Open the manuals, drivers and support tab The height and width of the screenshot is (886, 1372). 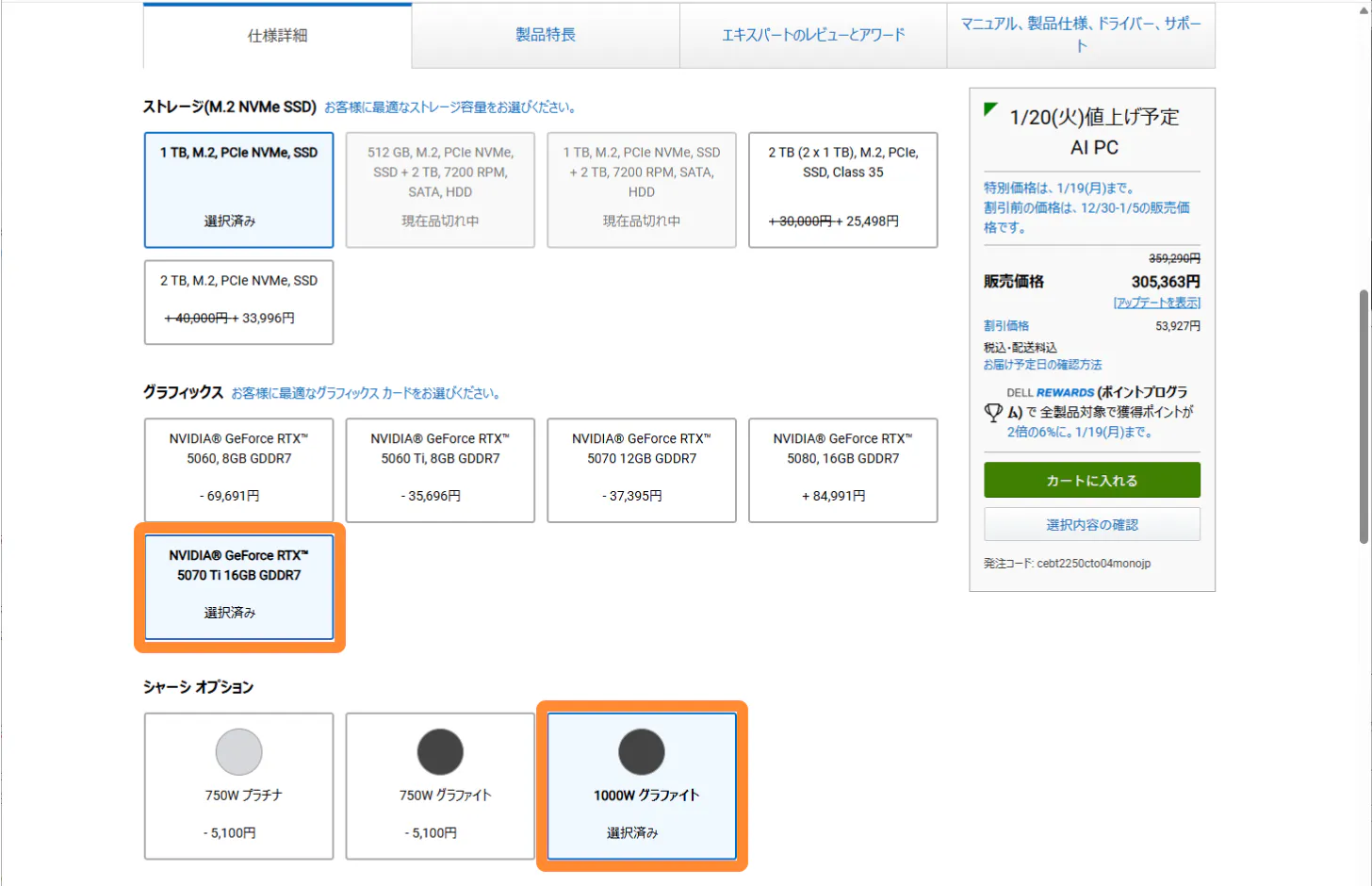[1081, 35]
